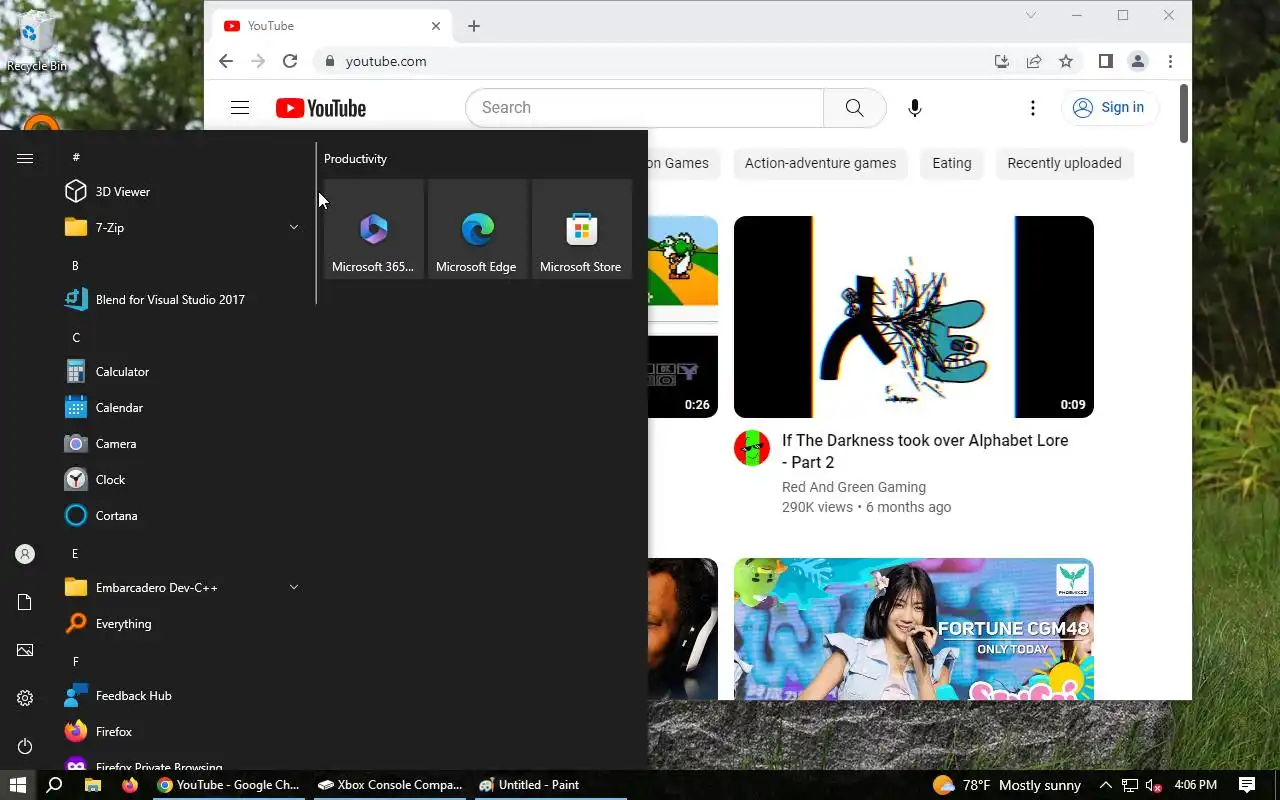Open a new Chrome tab
This screenshot has width=1280, height=800.
click(x=474, y=26)
